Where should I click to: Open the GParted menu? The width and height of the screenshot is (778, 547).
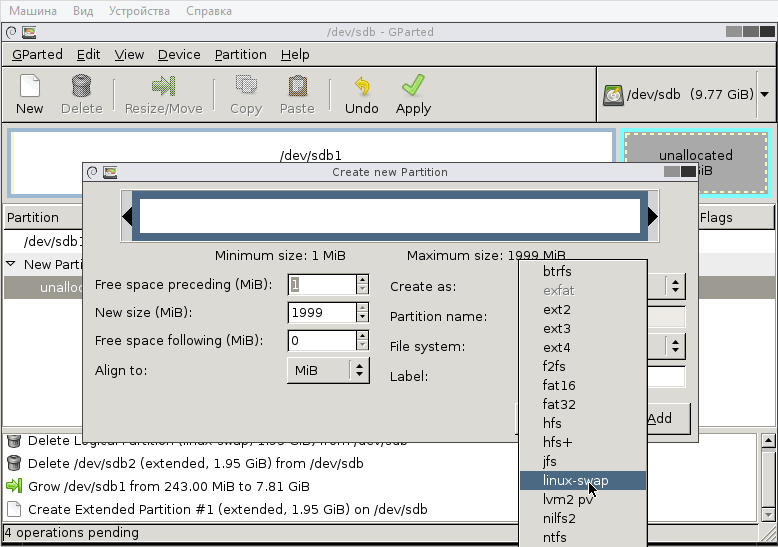pos(37,55)
